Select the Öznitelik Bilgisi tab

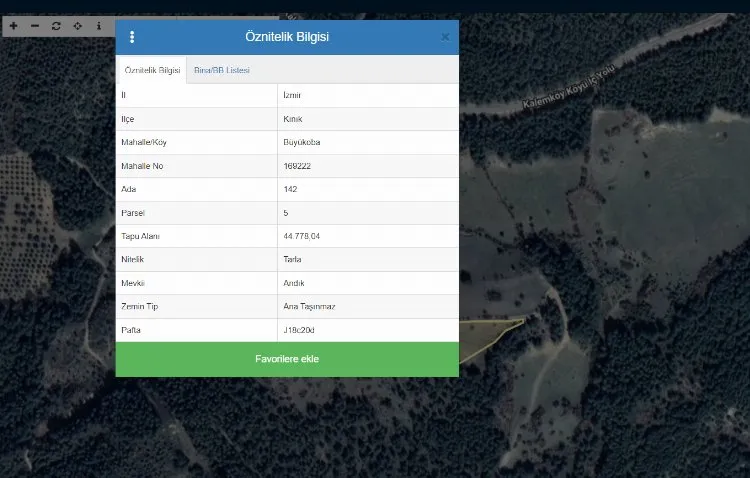pyautogui.click(x=152, y=70)
